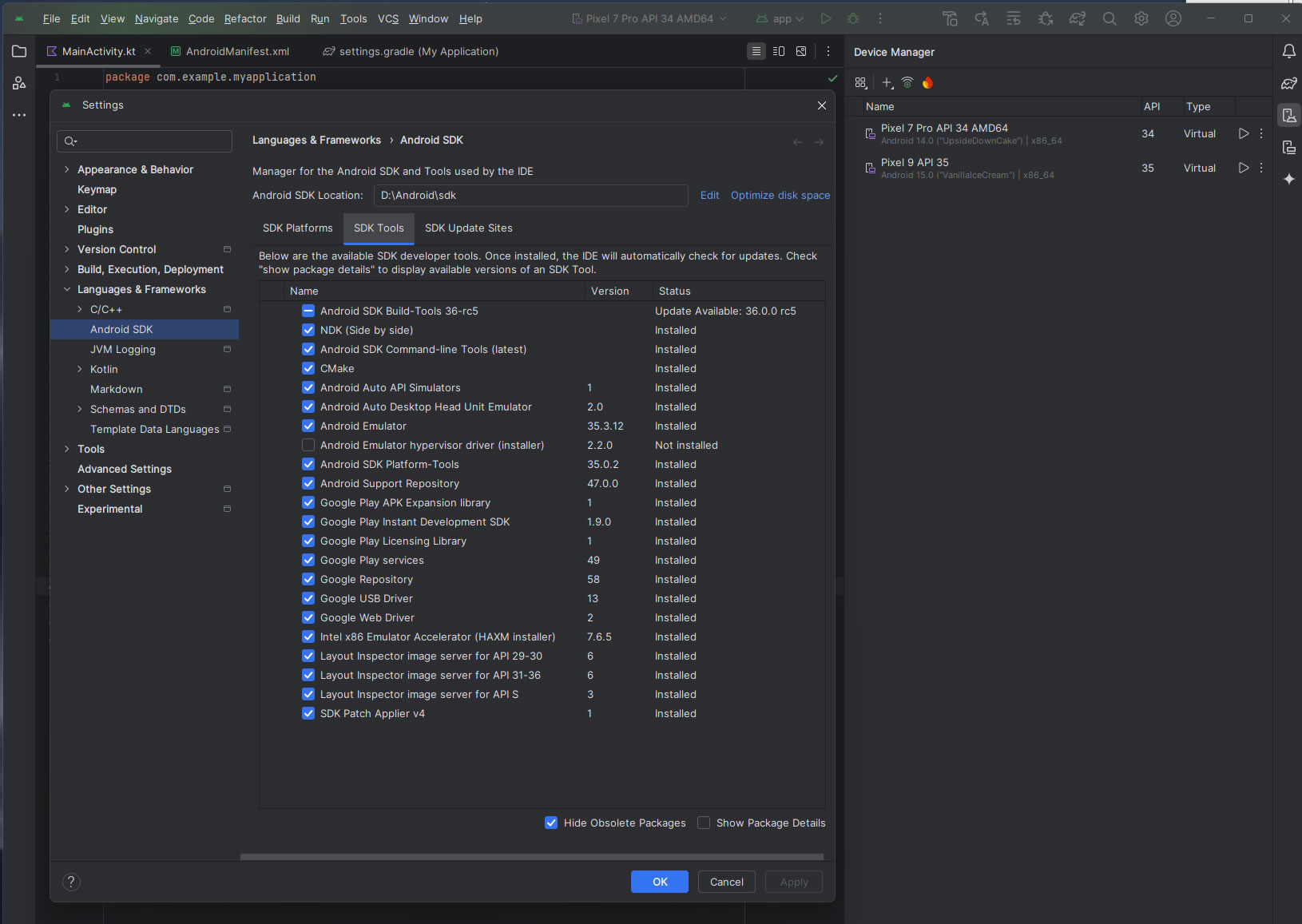The width and height of the screenshot is (1302, 924).
Task: Start the Pixel 9 API 35 emulator
Action: 1243,168
